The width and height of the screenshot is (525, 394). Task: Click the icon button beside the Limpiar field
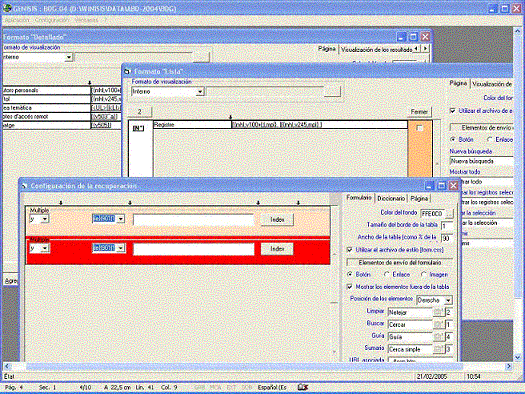click(x=439, y=312)
